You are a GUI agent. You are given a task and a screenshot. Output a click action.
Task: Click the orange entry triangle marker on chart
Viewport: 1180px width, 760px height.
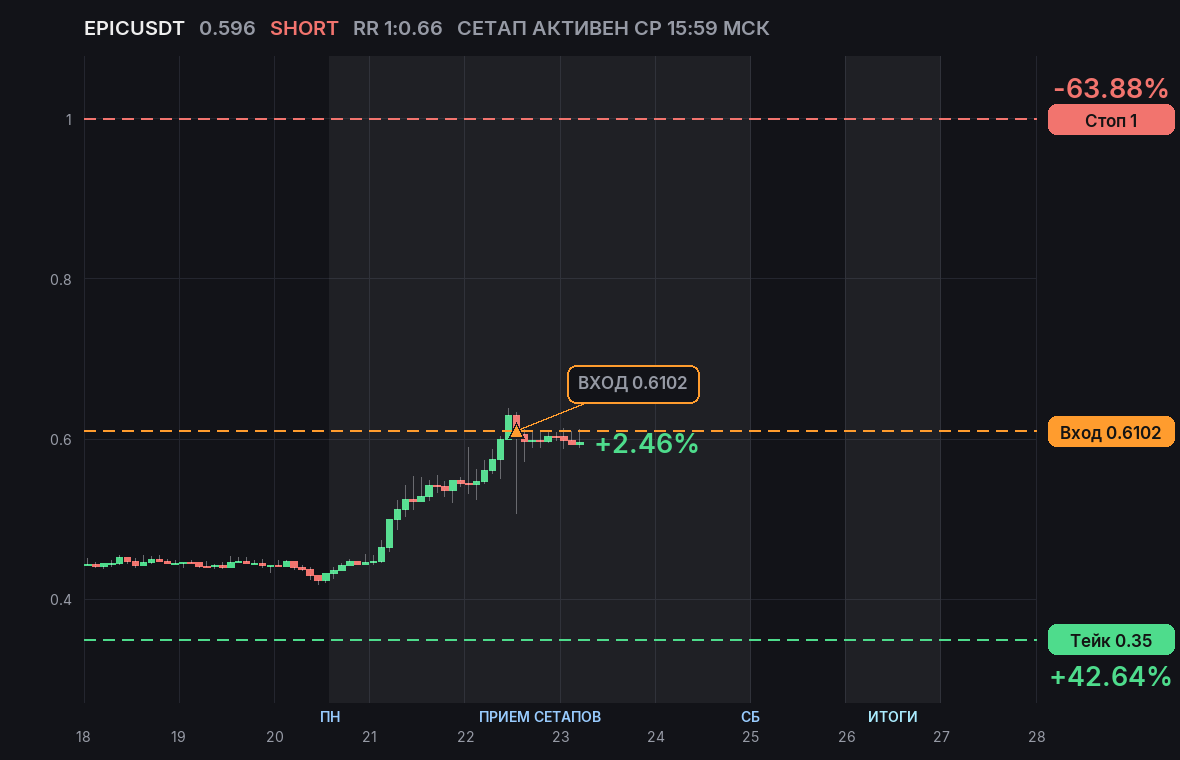[515, 431]
